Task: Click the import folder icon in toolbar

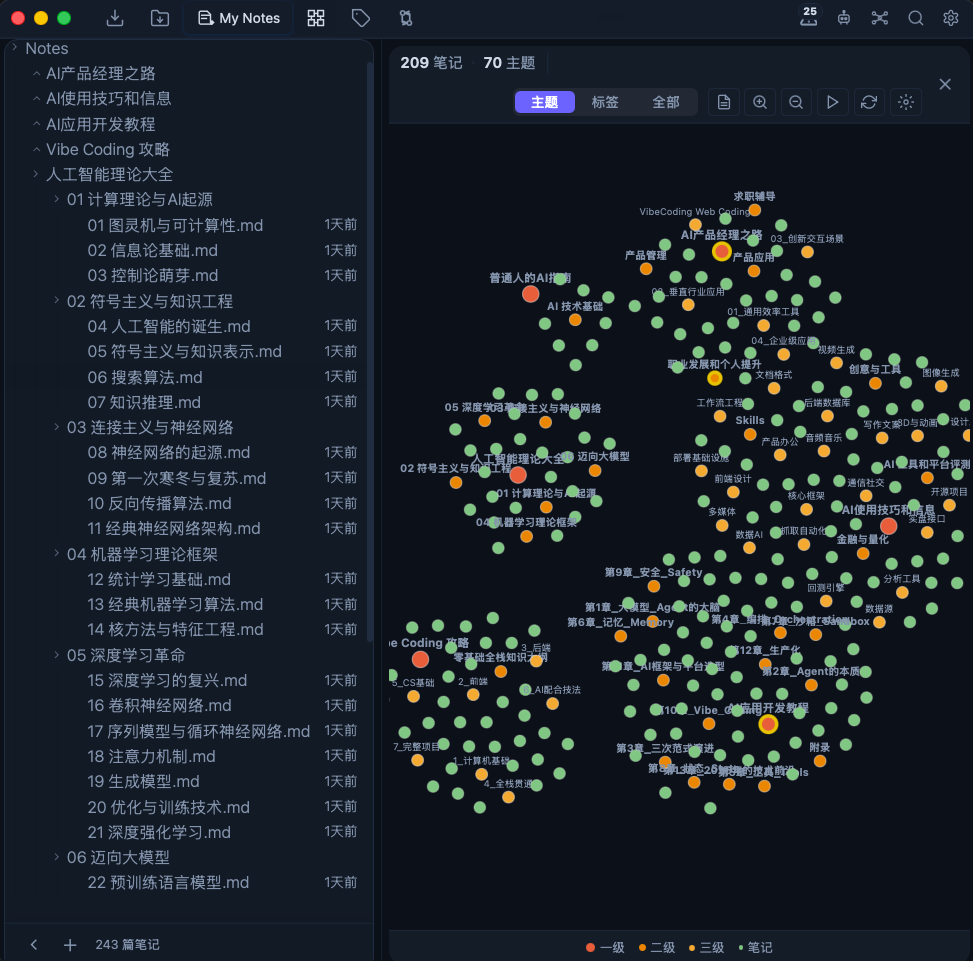Action: coord(159,18)
